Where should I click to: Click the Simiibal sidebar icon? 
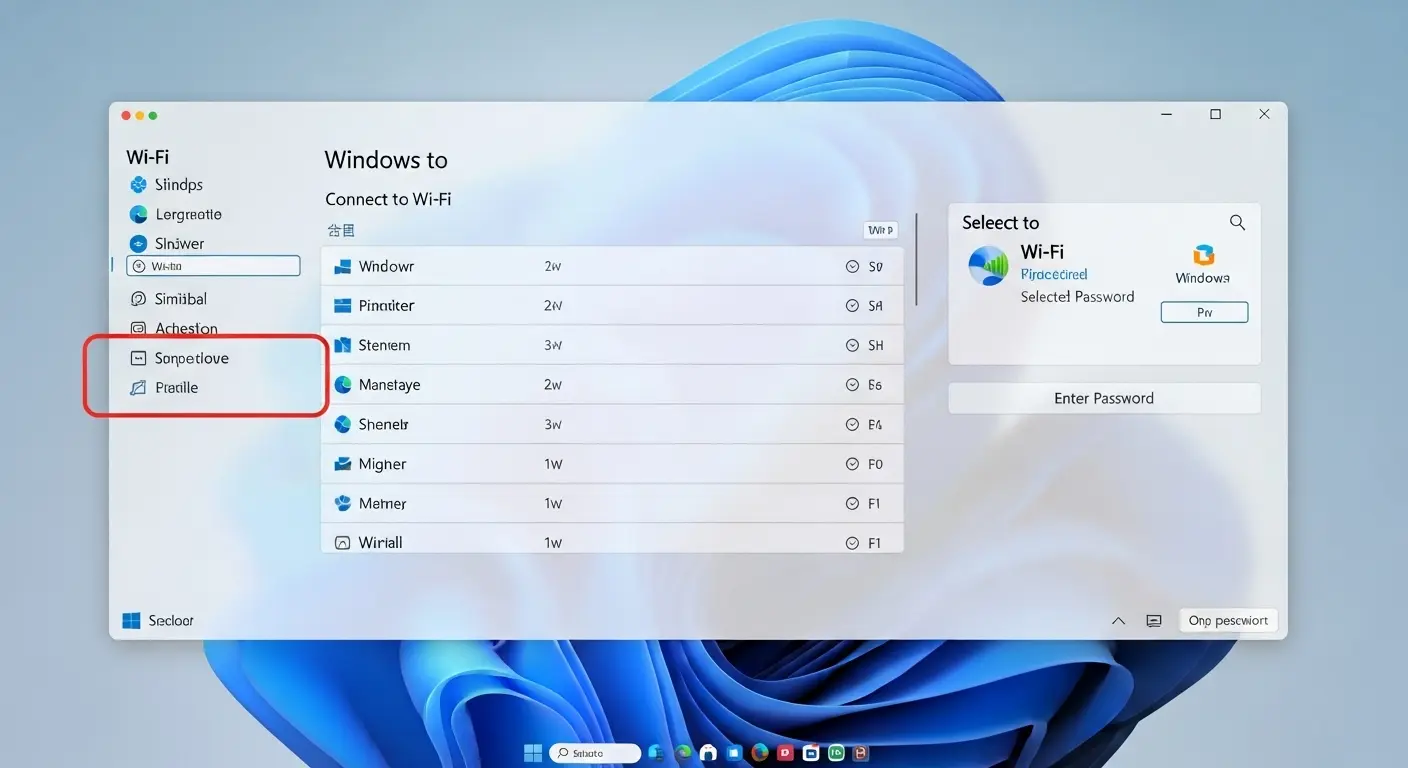click(139, 299)
